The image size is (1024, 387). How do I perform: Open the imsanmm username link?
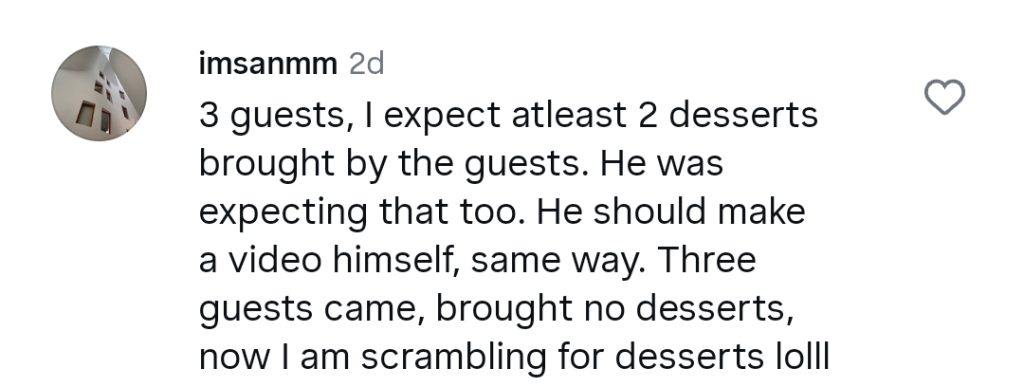click(268, 65)
